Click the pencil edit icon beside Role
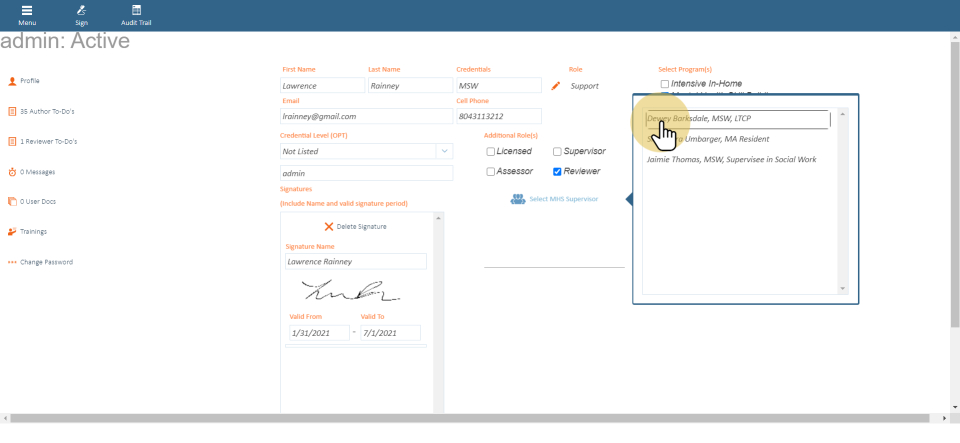Screen dimensions: 960x443 pyautogui.click(x=556, y=86)
